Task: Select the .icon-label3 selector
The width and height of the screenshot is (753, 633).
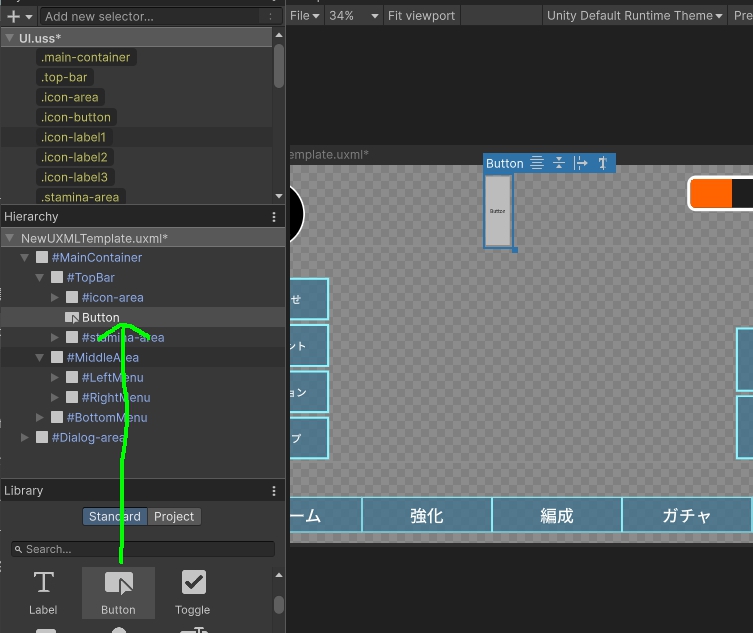Action: pos(74,177)
